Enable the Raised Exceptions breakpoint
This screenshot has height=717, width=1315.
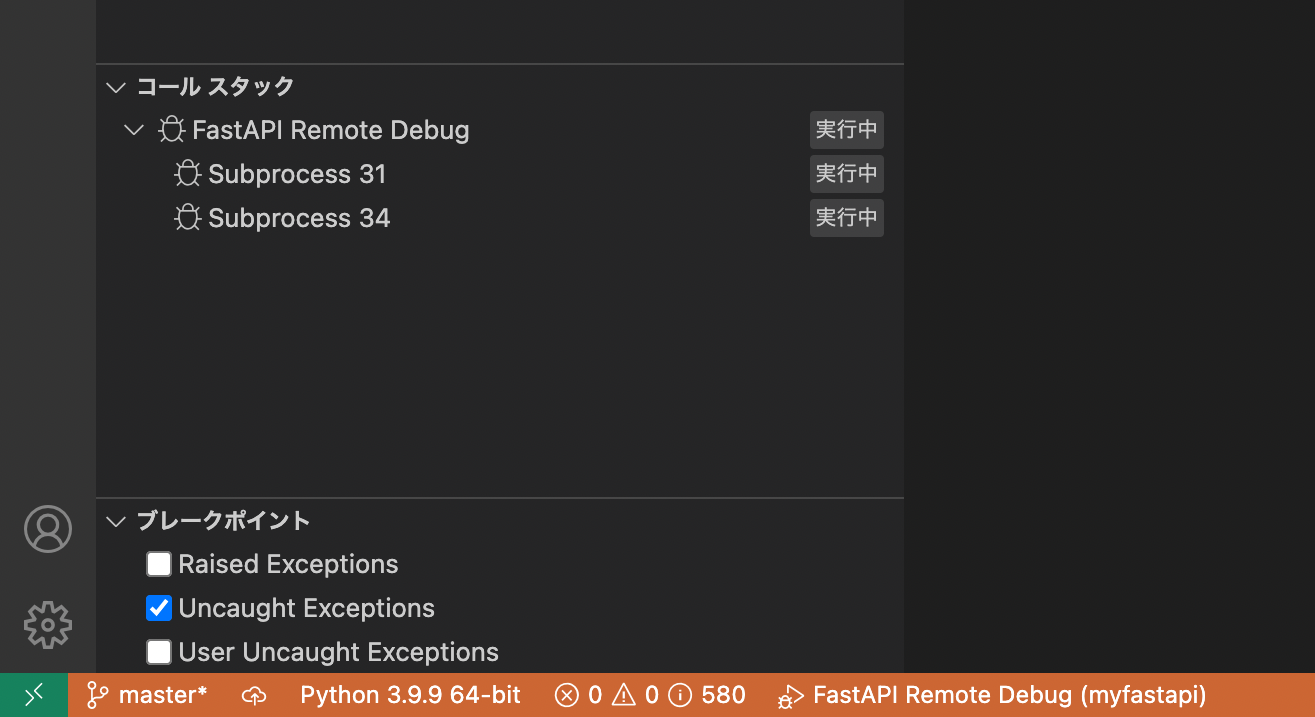coord(159,563)
